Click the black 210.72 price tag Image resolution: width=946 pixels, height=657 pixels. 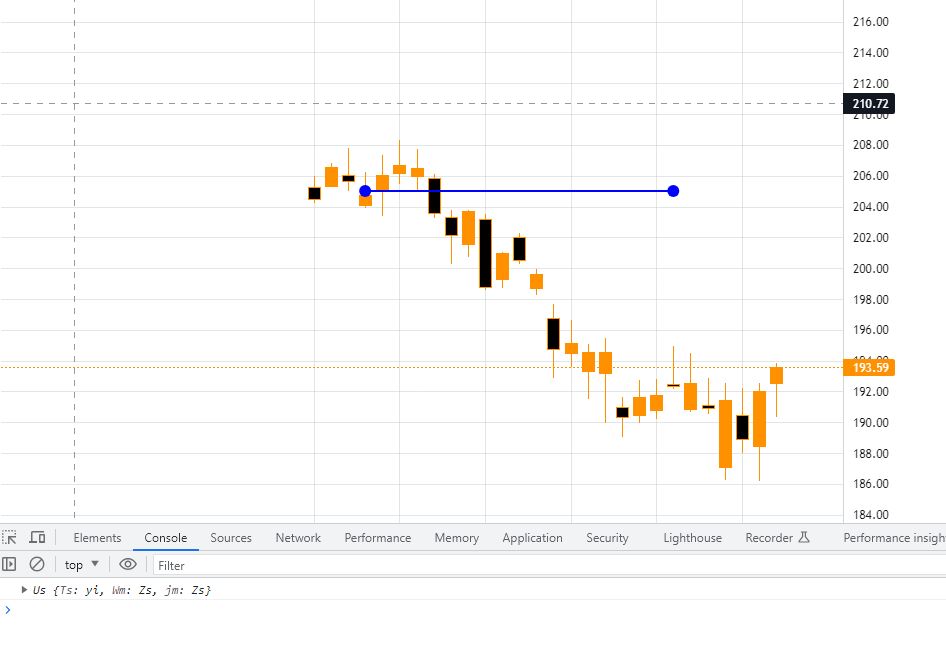[x=869, y=103]
